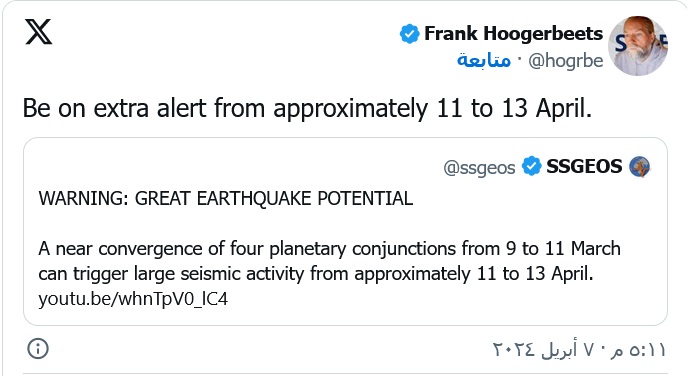The width and height of the screenshot is (687, 376).
Task: Click the quoted line starting 'can trigger large seismic'
Action: 316,274
